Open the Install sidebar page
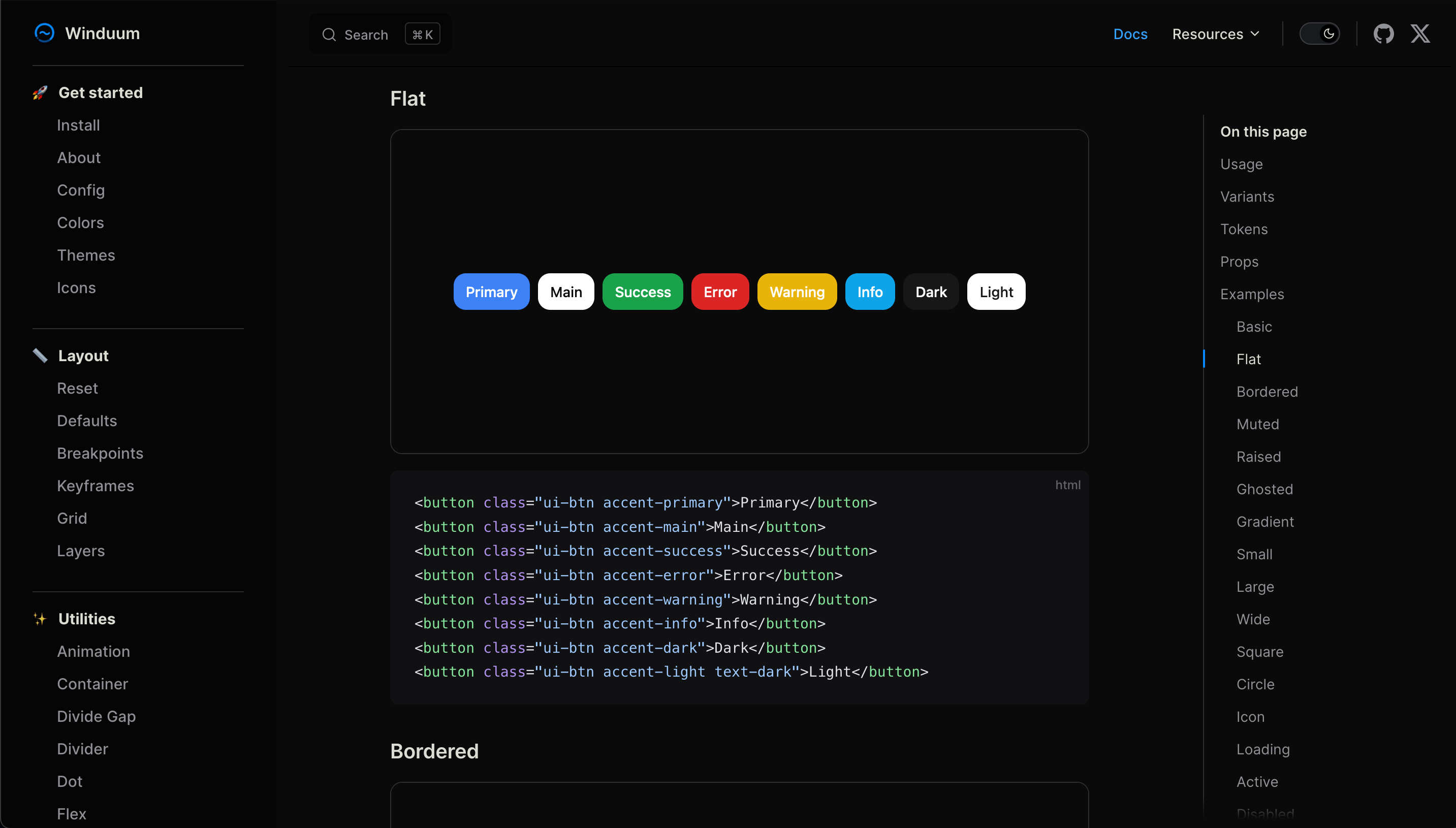This screenshot has width=1456, height=828. click(78, 125)
